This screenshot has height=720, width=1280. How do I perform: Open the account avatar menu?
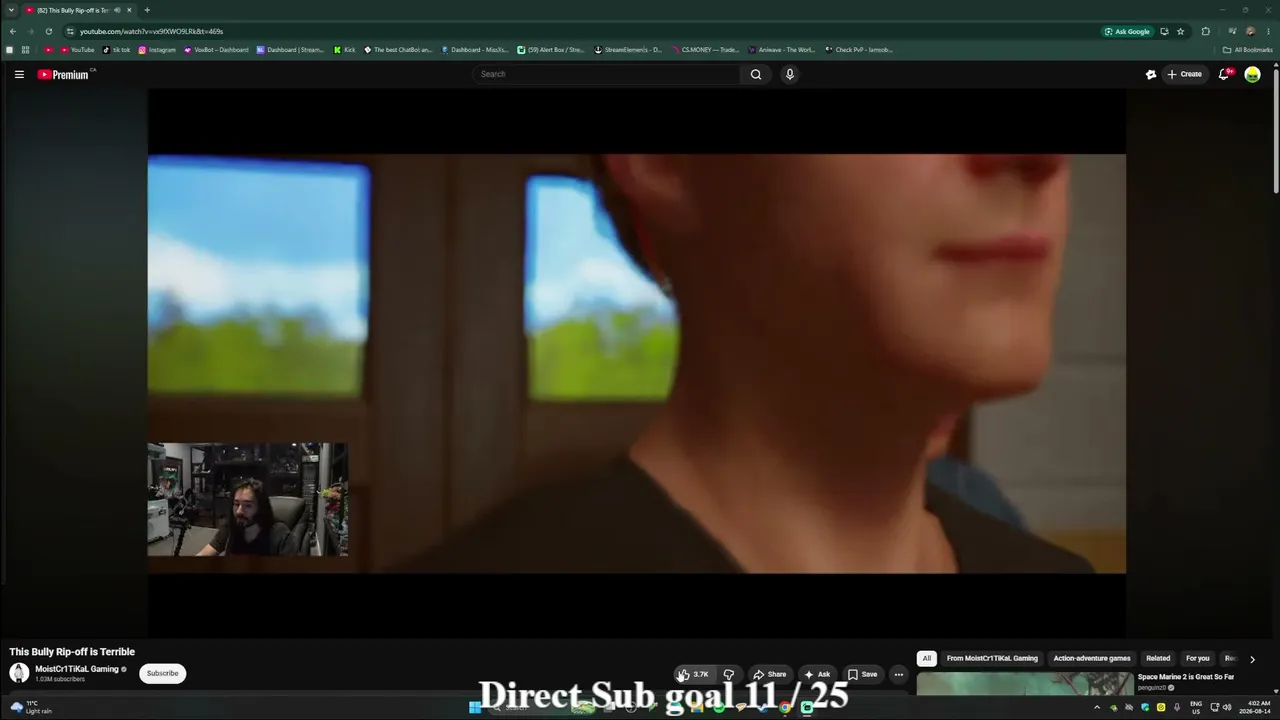1252,74
